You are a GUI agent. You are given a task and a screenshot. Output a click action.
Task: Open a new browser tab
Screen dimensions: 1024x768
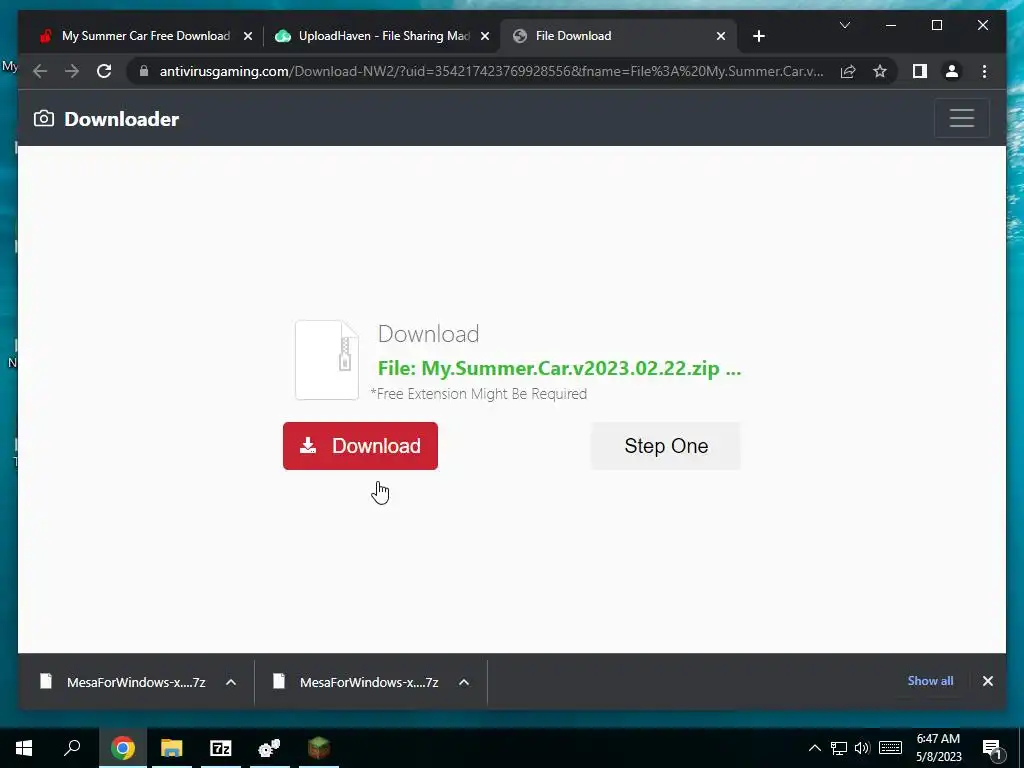point(758,37)
